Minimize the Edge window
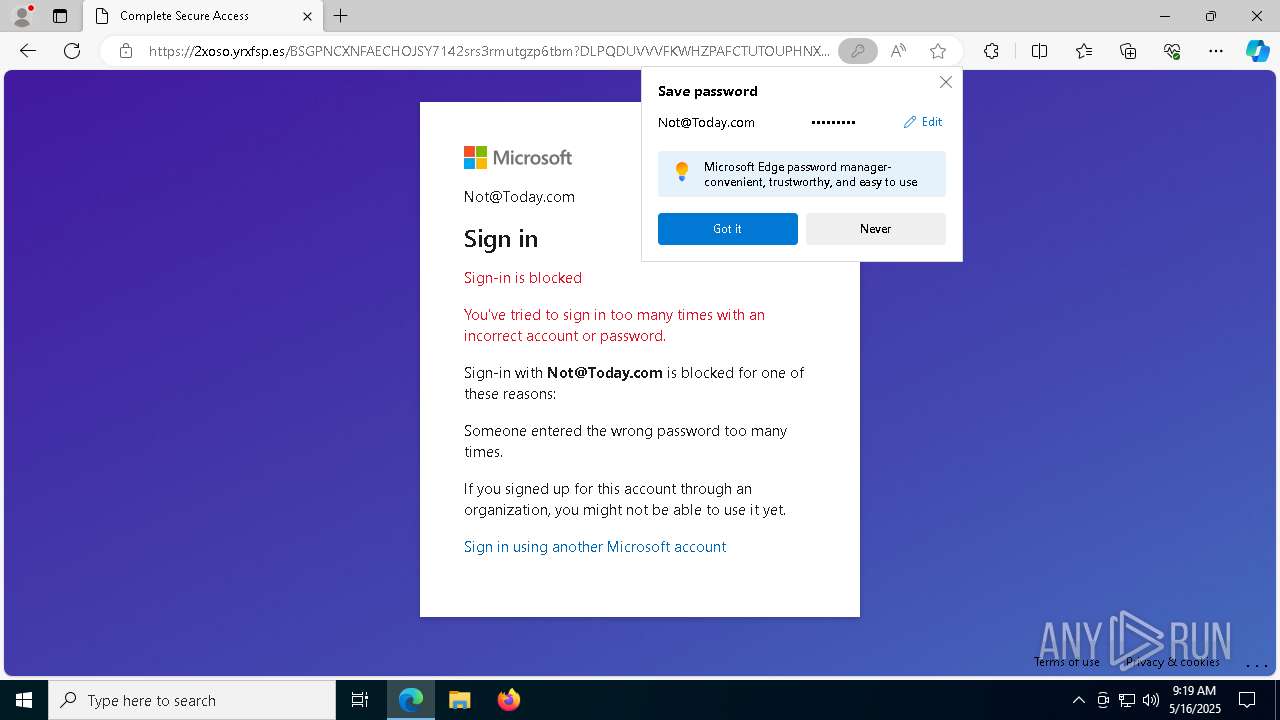 (x=1165, y=16)
